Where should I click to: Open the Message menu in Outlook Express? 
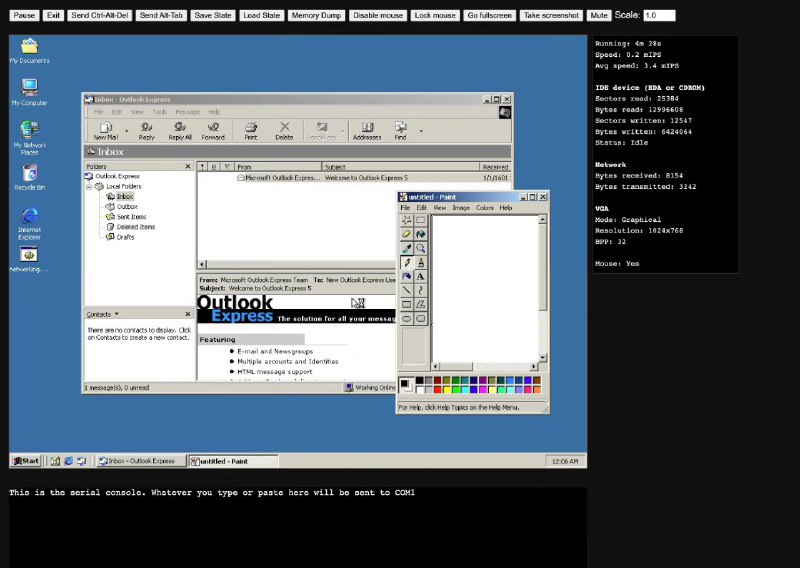click(187, 112)
